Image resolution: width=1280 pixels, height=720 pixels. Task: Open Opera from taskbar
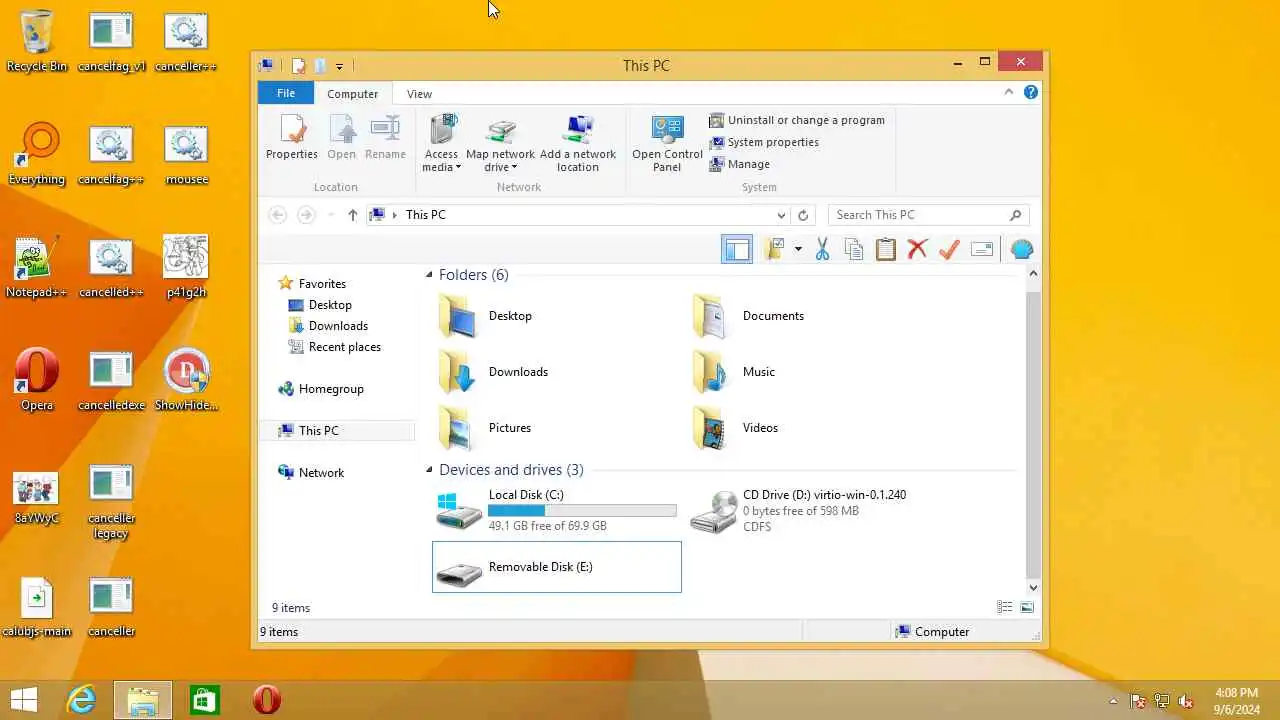tap(267, 700)
